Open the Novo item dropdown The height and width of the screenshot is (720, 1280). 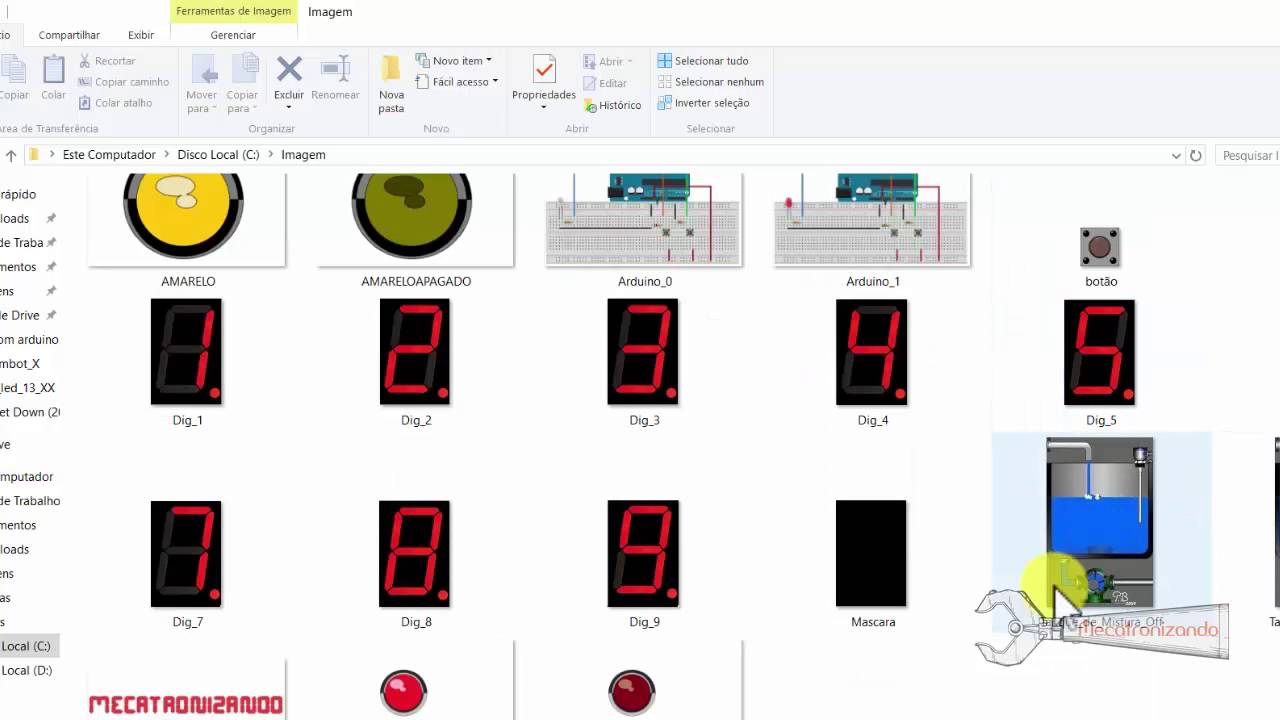pyautogui.click(x=454, y=61)
